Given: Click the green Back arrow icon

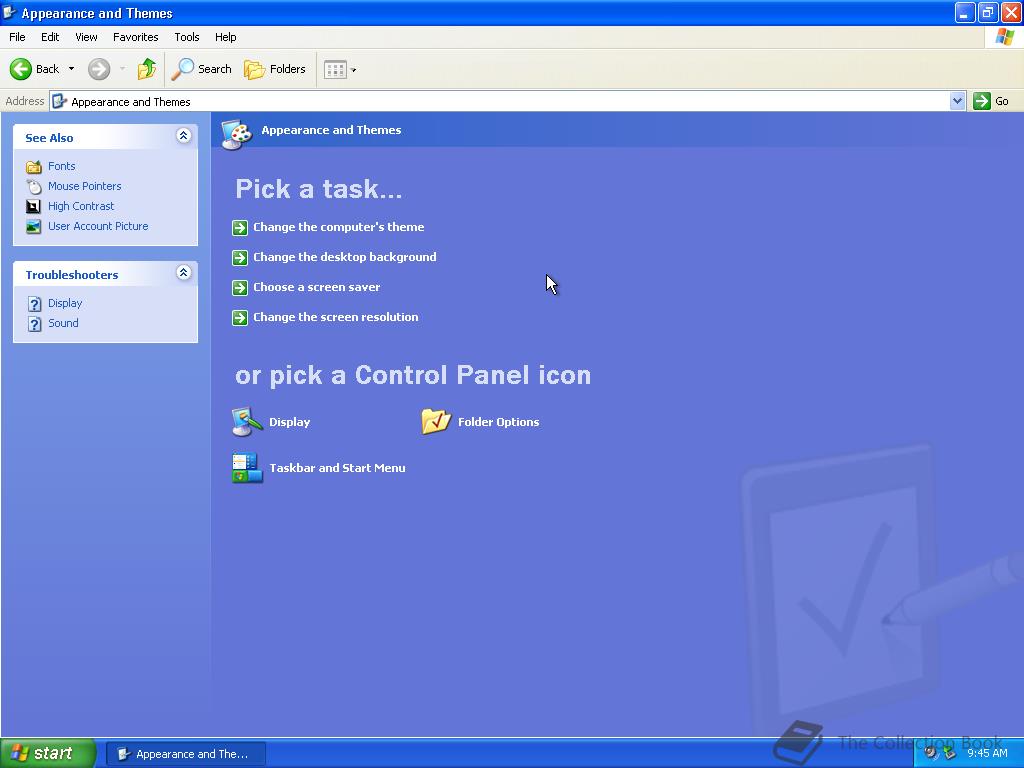Looking at the screenshot, I should [x=20, y=69].
